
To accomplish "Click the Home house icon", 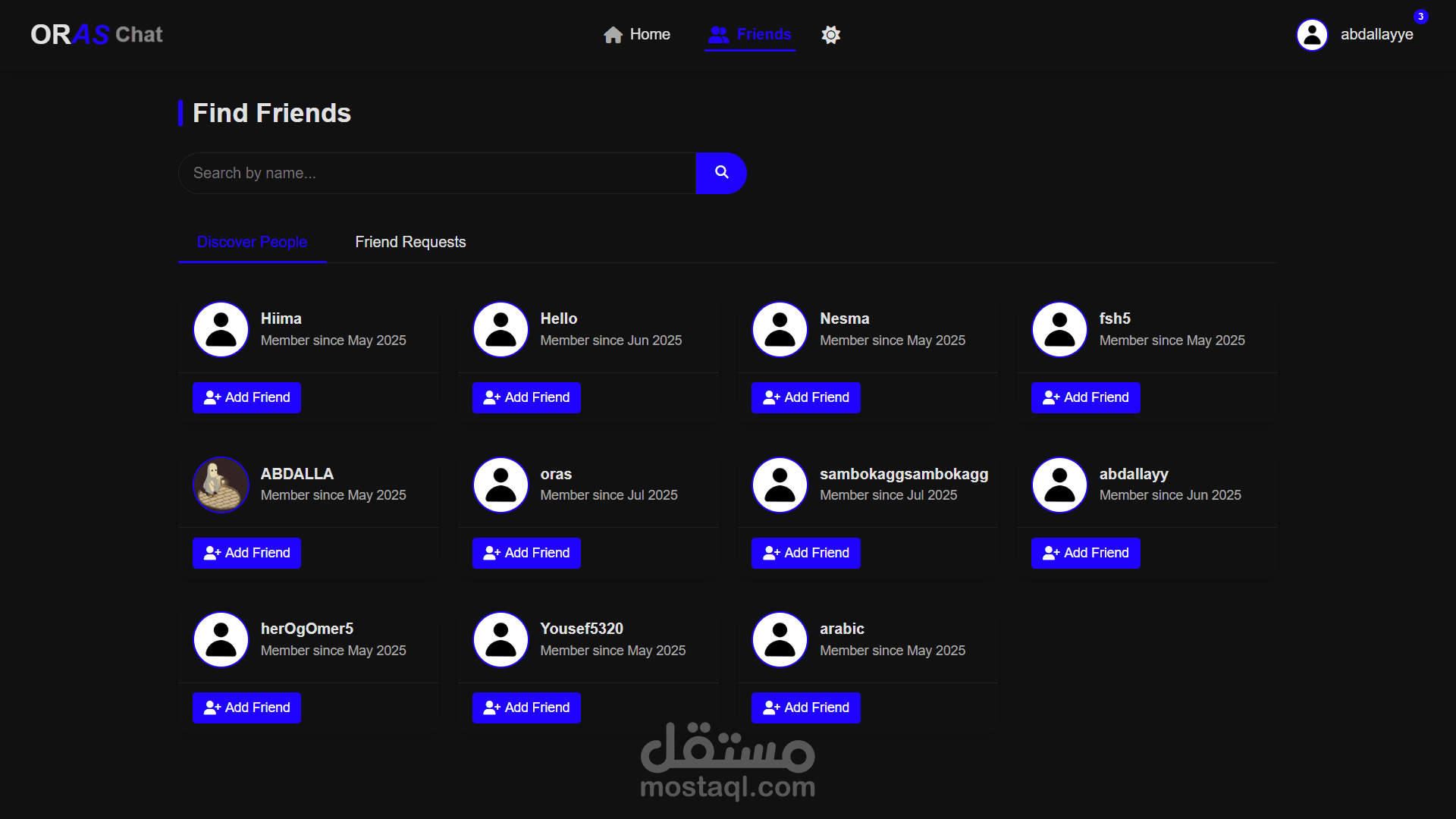I will (x=613, y=35).
